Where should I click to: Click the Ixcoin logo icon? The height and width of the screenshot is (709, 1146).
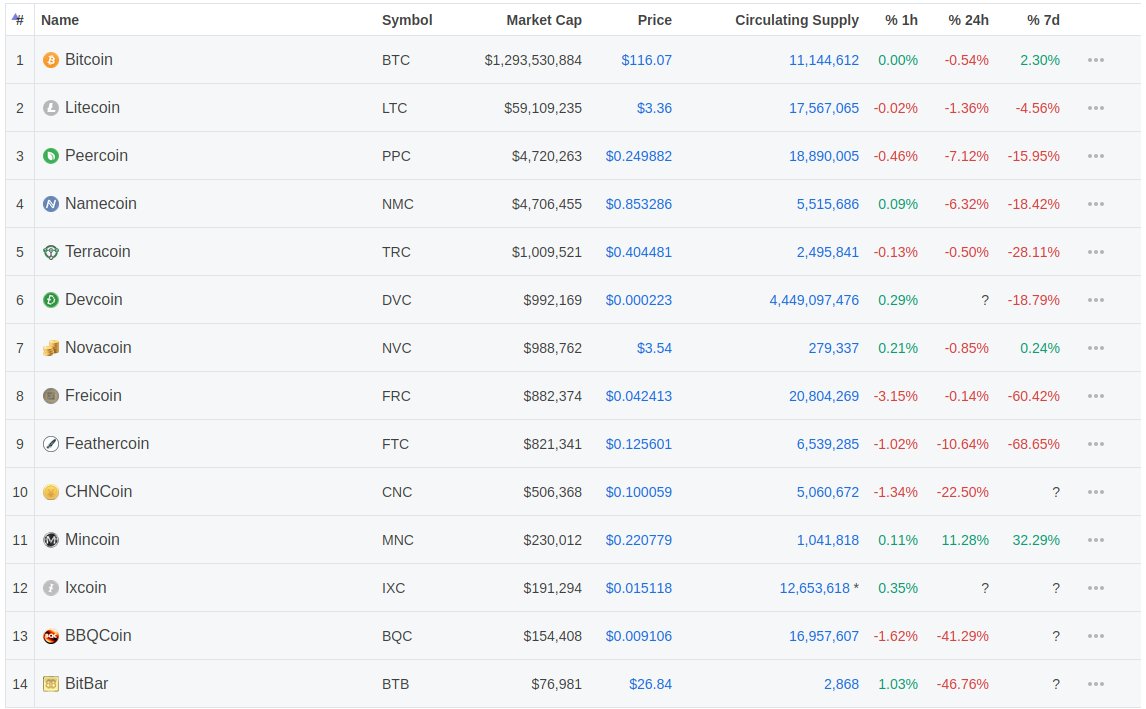click(x=50, y=588)
